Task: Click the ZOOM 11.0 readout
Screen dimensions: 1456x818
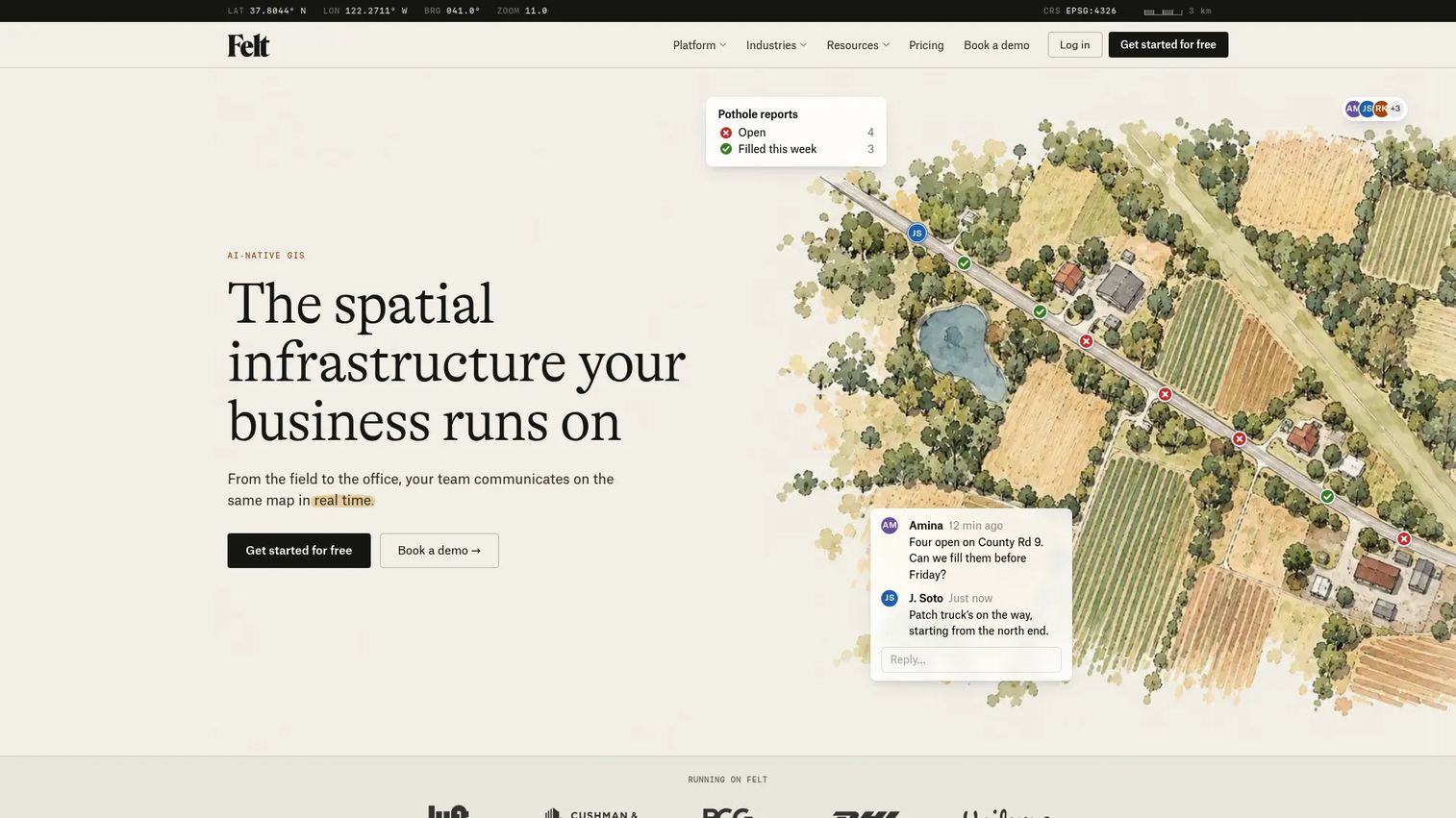Action: (x=522, y=11)
